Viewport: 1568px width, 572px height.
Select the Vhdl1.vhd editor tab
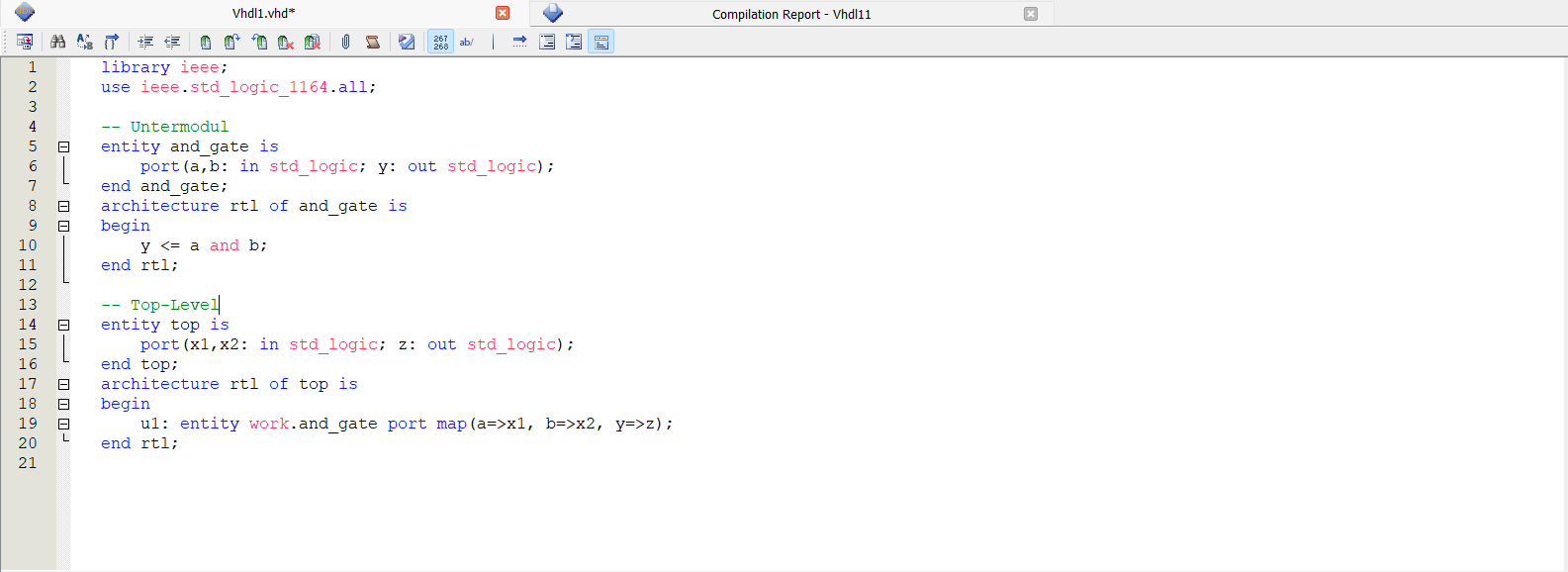click(263, 14)
